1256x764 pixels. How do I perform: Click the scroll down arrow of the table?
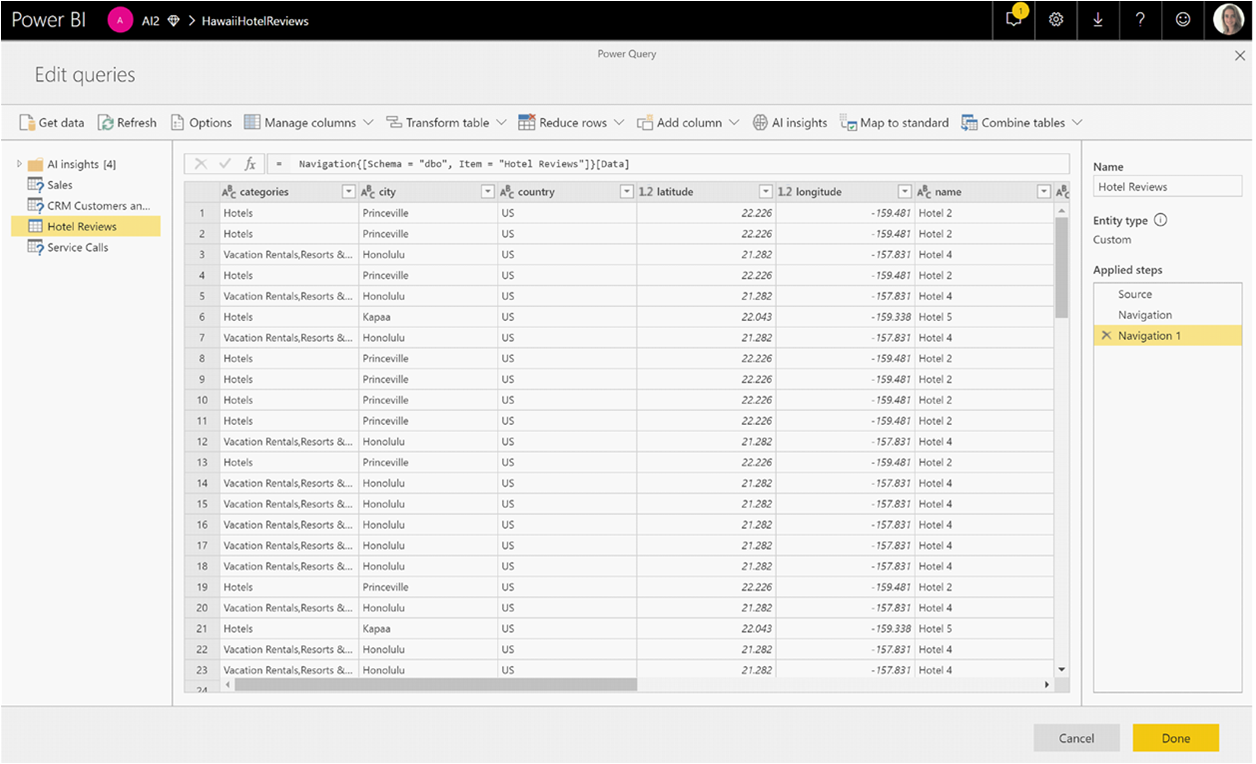coord(1062,669)
